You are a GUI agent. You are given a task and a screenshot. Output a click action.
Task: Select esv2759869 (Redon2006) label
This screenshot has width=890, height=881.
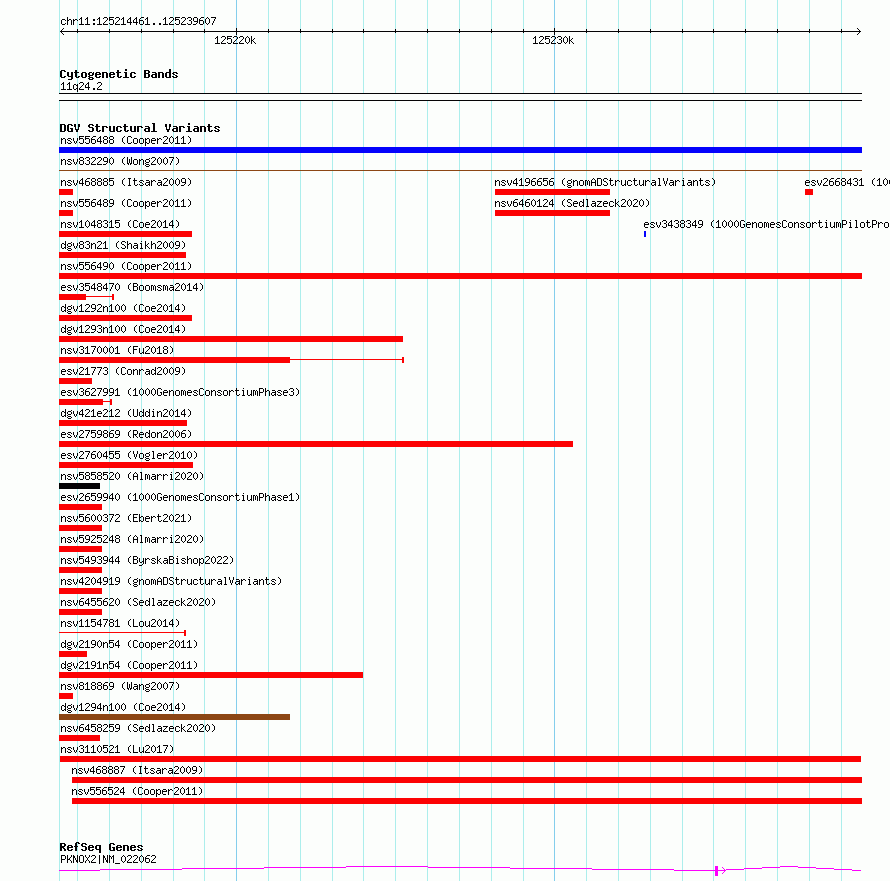(x=126, y=434)
